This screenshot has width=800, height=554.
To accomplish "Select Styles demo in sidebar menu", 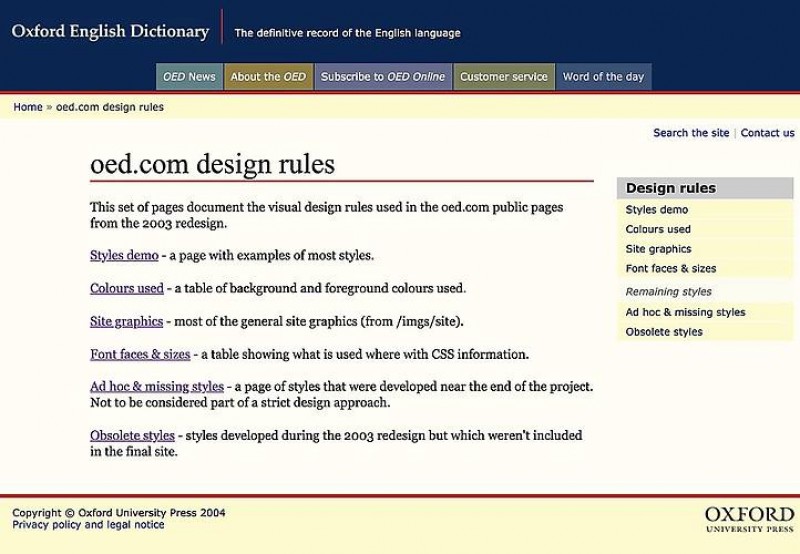I will [x=657, y=210].
